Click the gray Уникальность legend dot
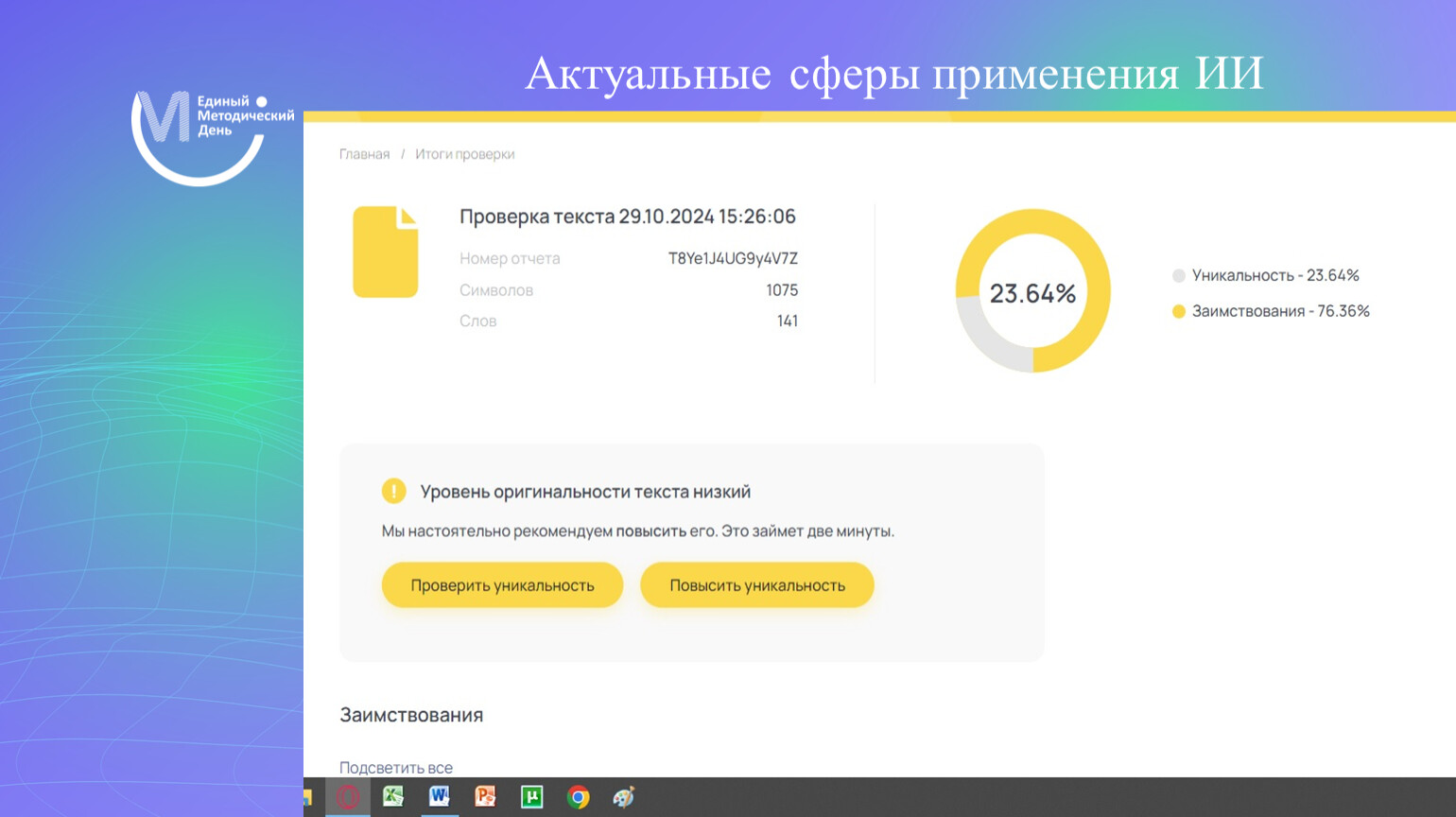 [1178, 276]
